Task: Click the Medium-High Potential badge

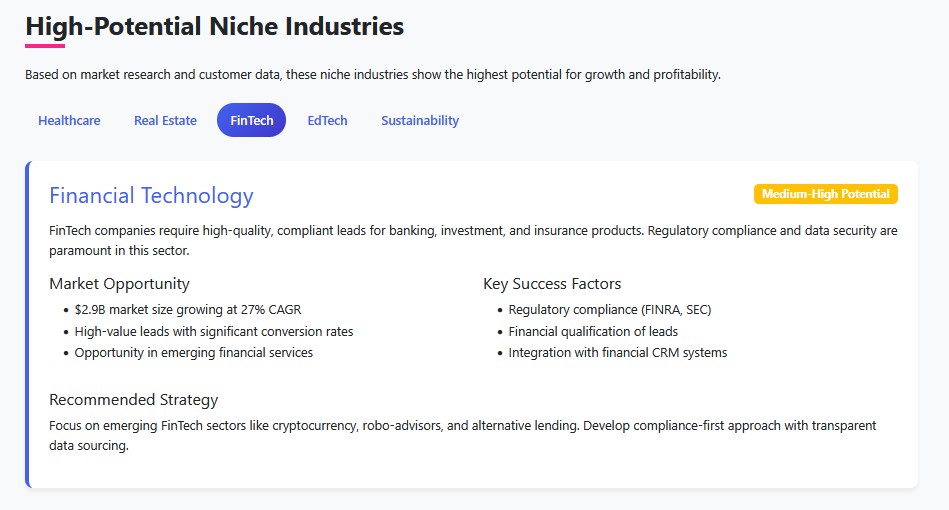Action: pos(825,194)
